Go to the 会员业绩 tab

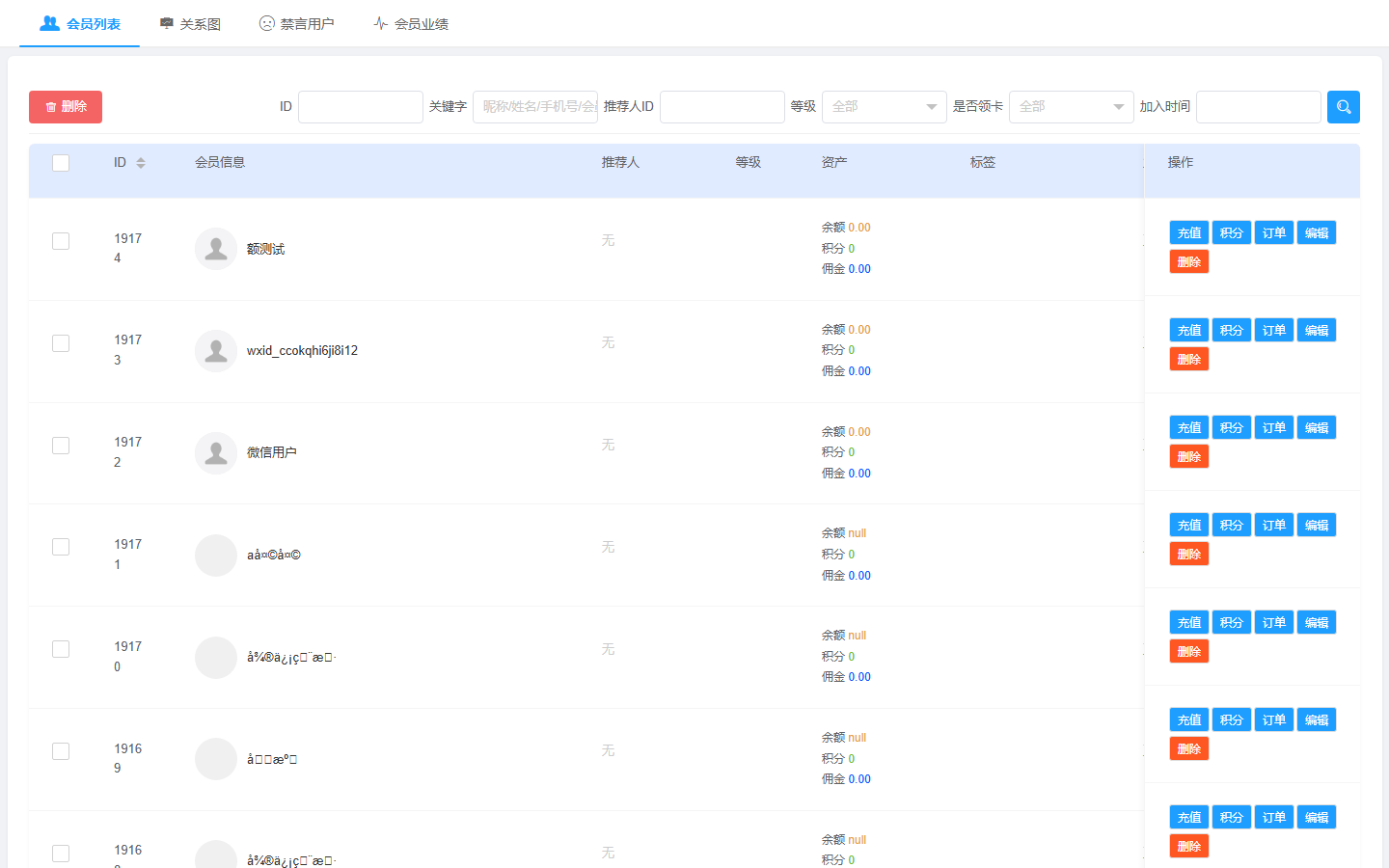click(411, 24)
